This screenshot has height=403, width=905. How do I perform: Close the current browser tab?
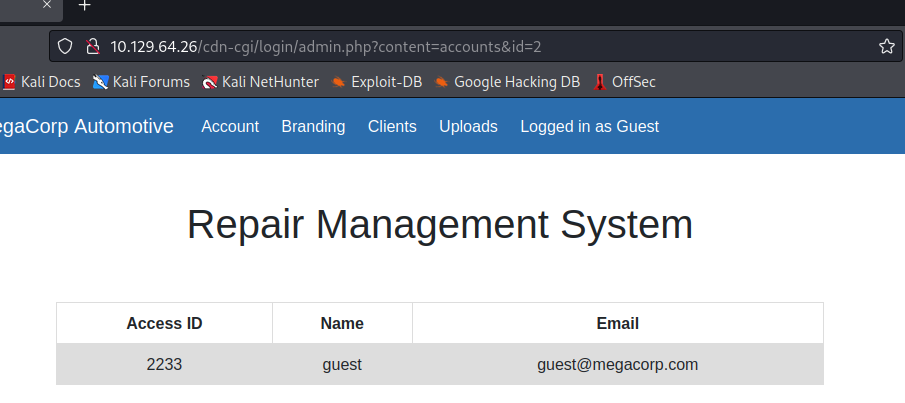(47, 5)
